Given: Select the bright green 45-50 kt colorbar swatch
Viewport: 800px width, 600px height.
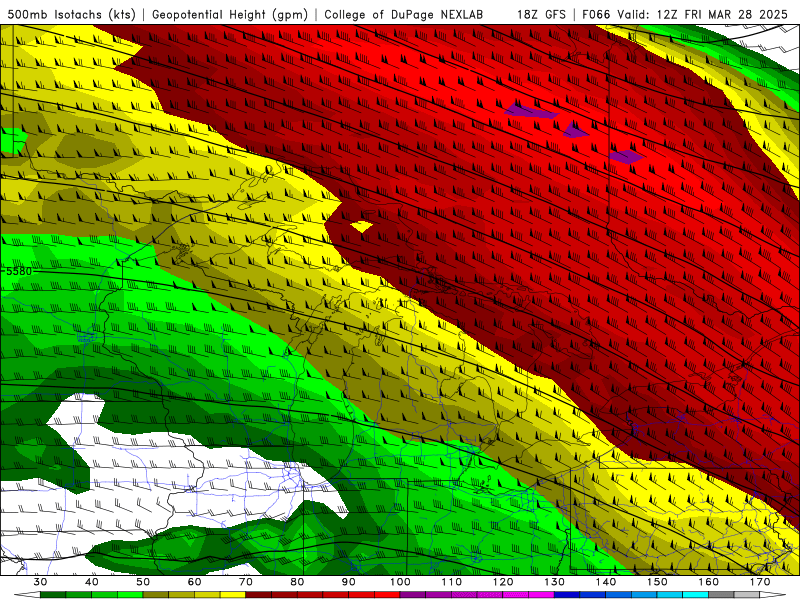Looking at the screenshot, I should 130,595.
